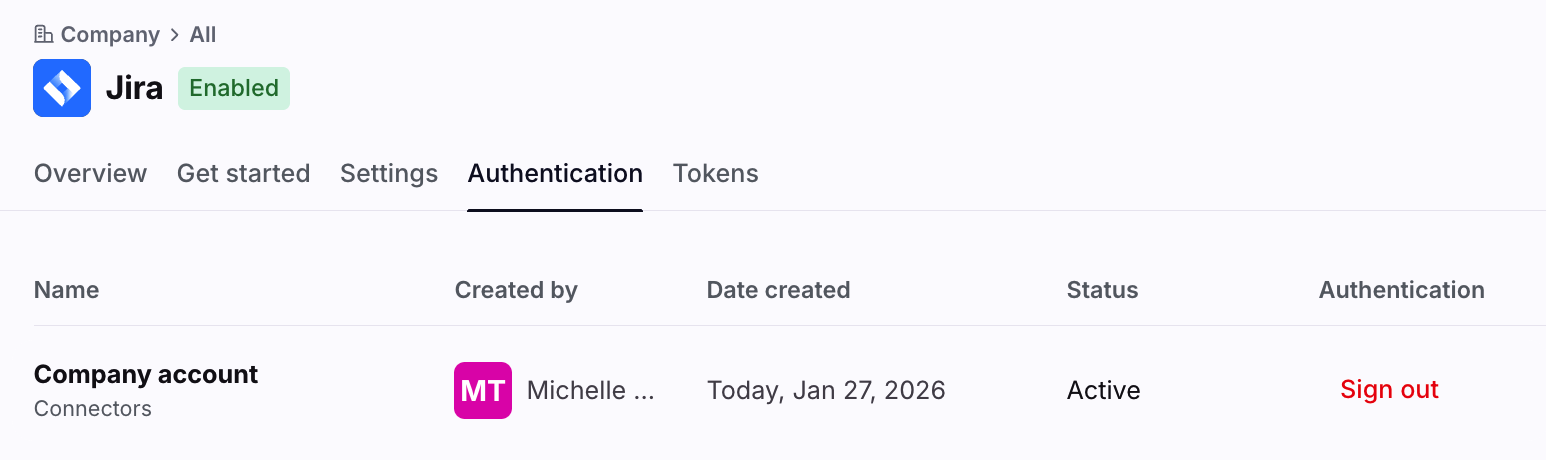Click the MT user avatar

pyautogui.click(x=483, y=390)
